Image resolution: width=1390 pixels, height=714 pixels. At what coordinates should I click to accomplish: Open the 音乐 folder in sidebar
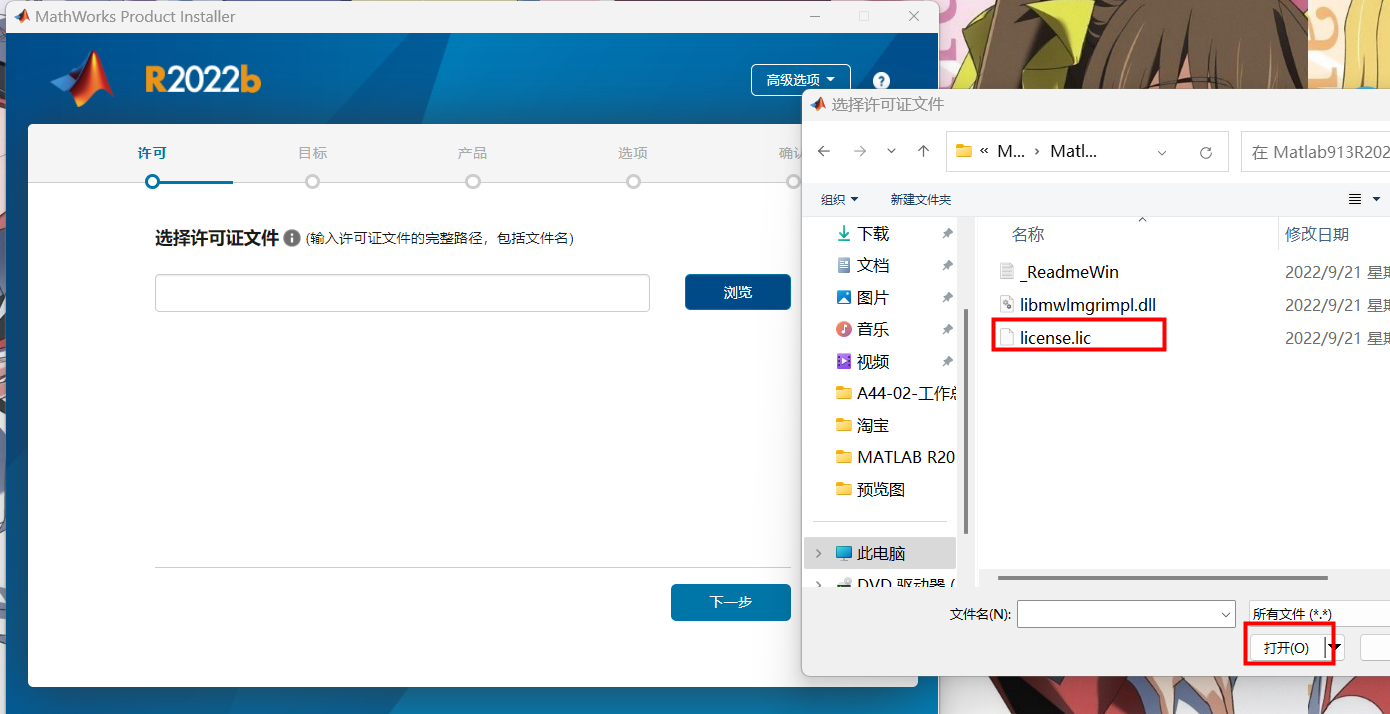(x=872, y=329)
